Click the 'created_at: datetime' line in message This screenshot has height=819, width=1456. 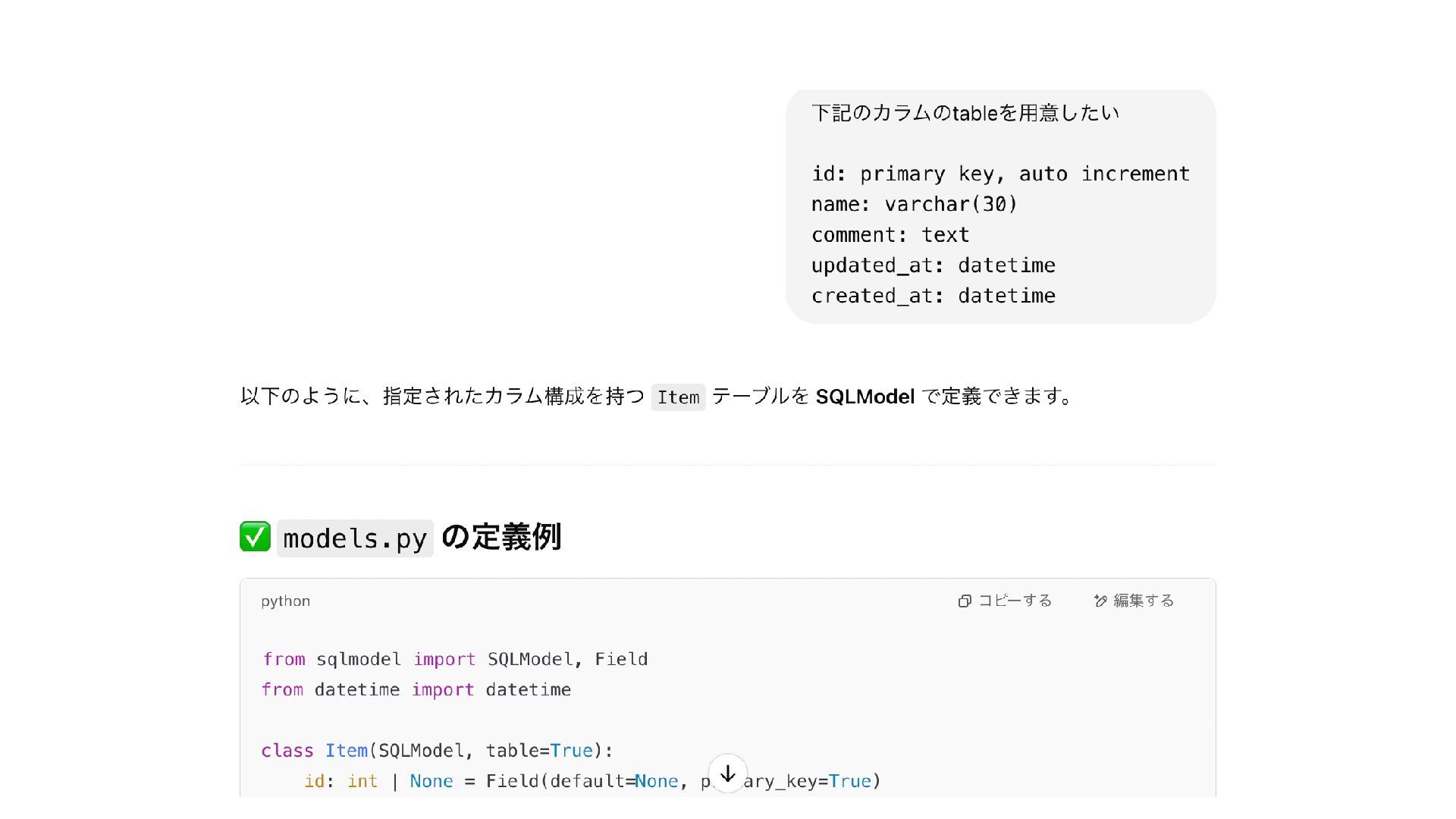tap(933, 296)
